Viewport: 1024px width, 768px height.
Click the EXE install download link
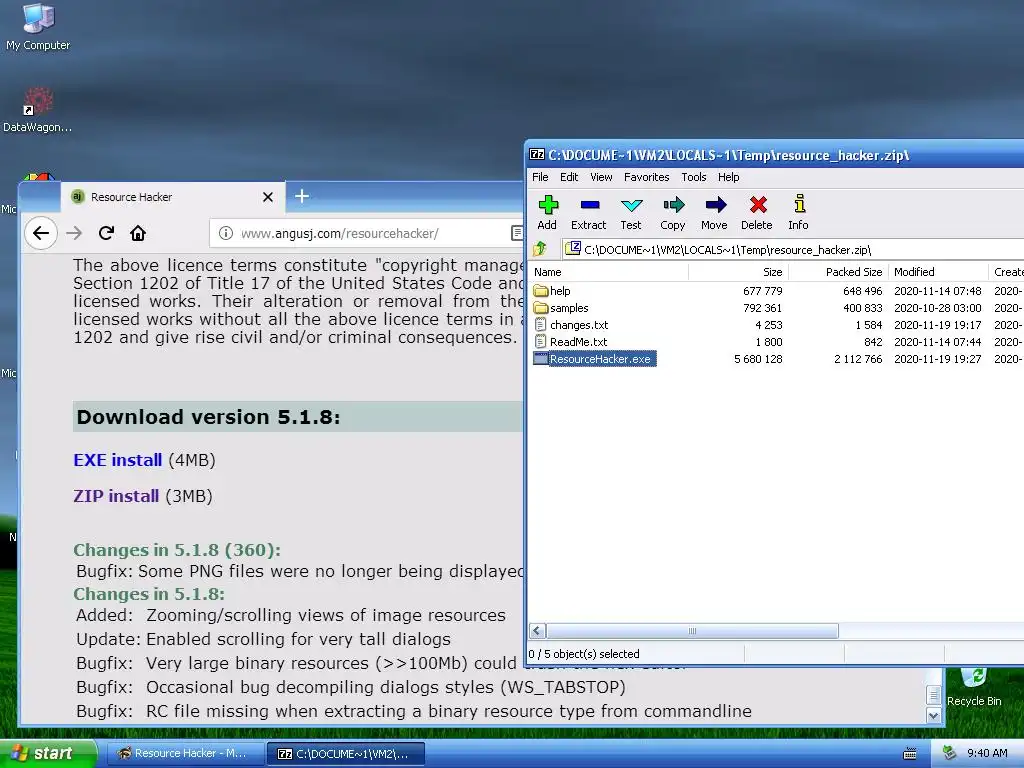pos(118,460)
